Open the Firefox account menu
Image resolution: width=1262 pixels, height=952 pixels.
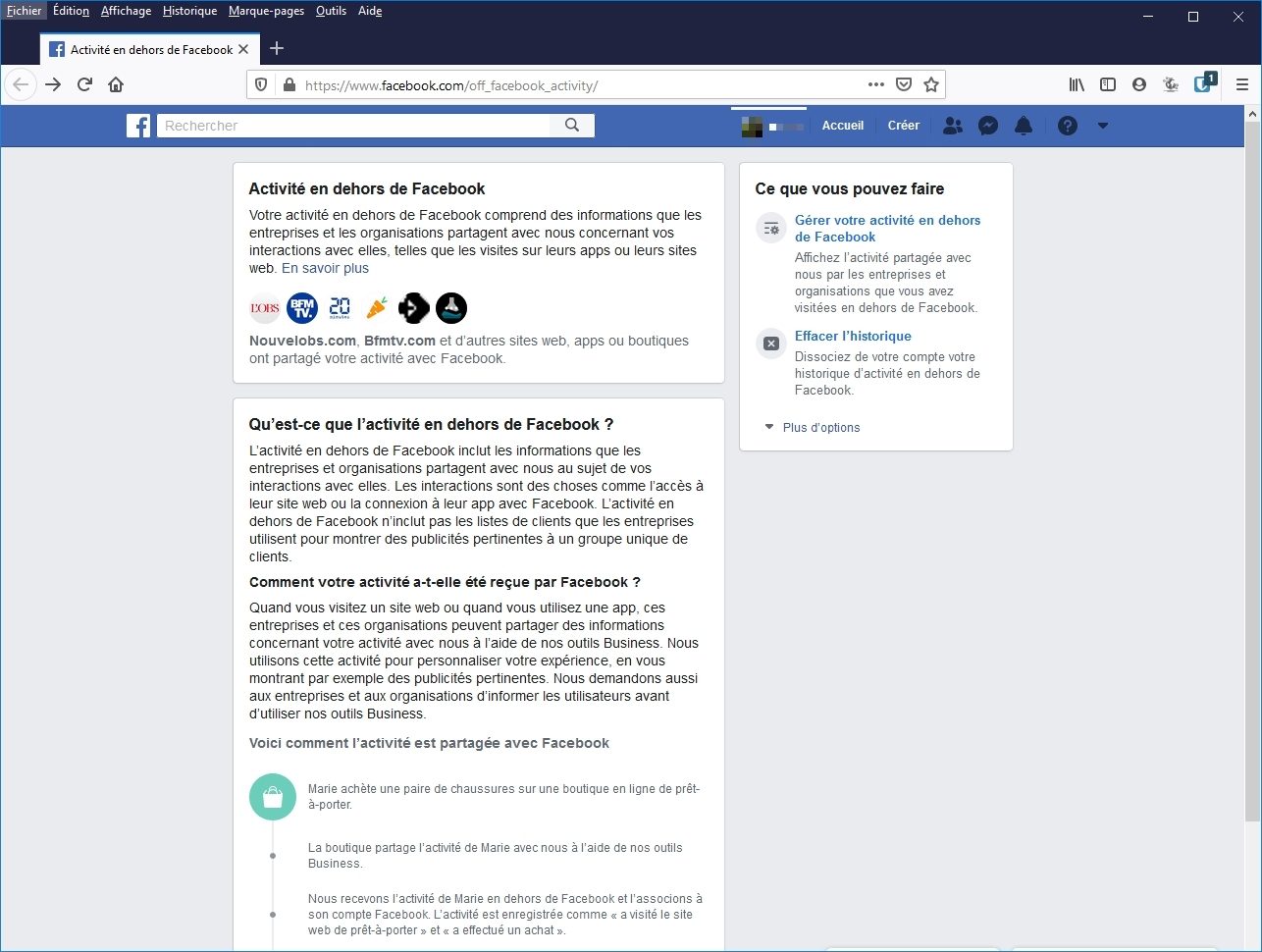tap(1139, 84)
